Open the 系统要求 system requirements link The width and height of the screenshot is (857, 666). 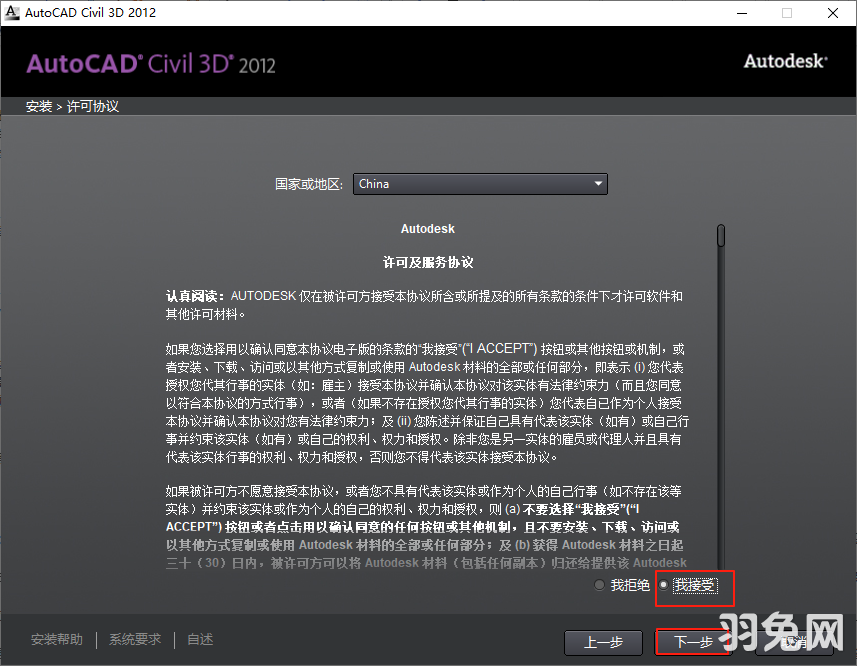click(135, 639)
